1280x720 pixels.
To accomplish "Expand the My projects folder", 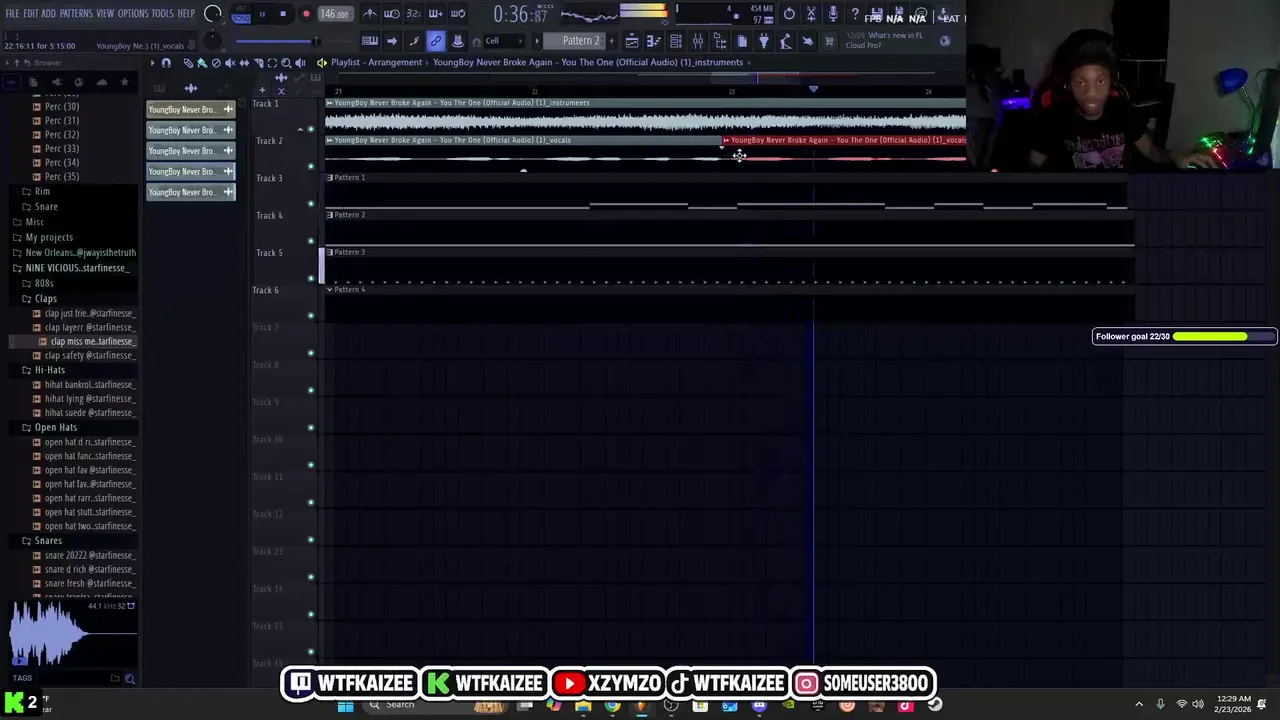I will coord(49,237).
